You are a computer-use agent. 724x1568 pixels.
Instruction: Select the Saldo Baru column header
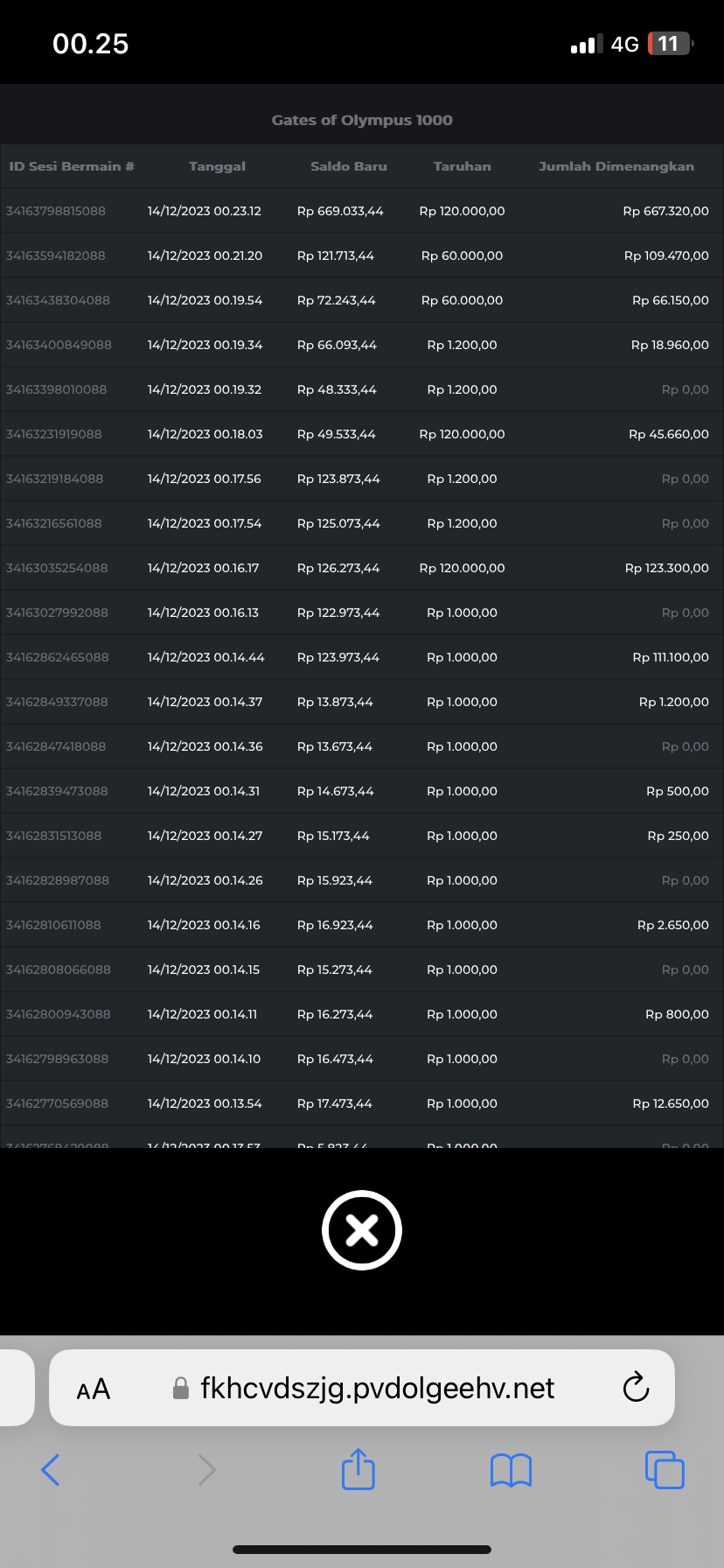[348, 166]
